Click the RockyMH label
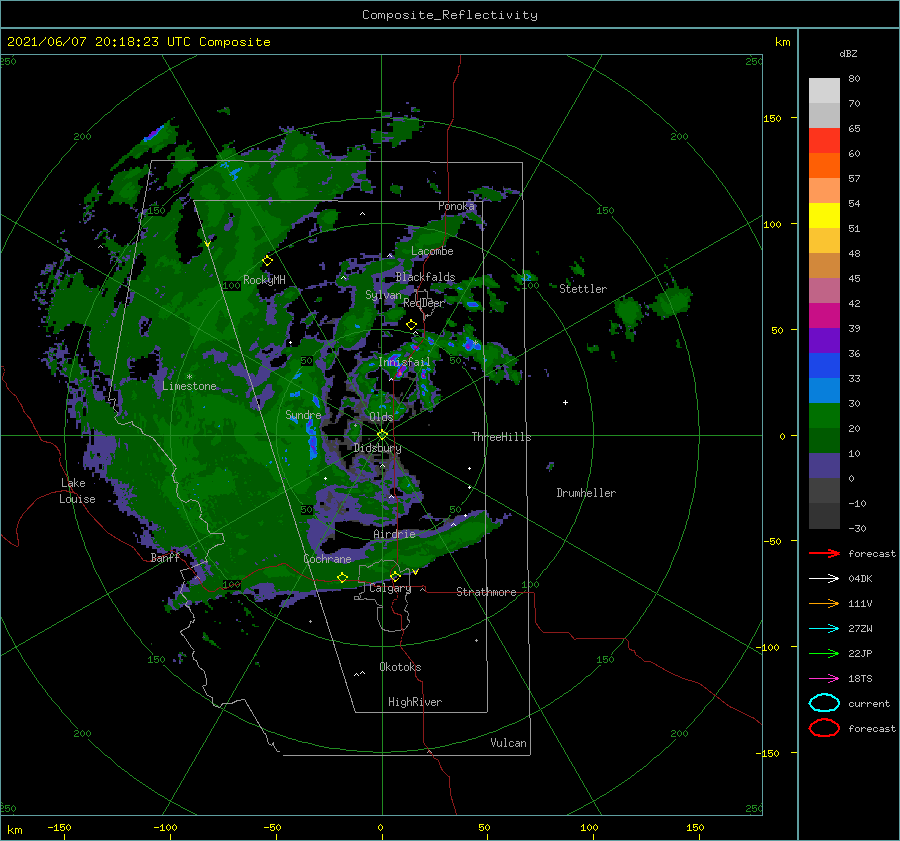900x841 pixels. (x=264, y=280)
